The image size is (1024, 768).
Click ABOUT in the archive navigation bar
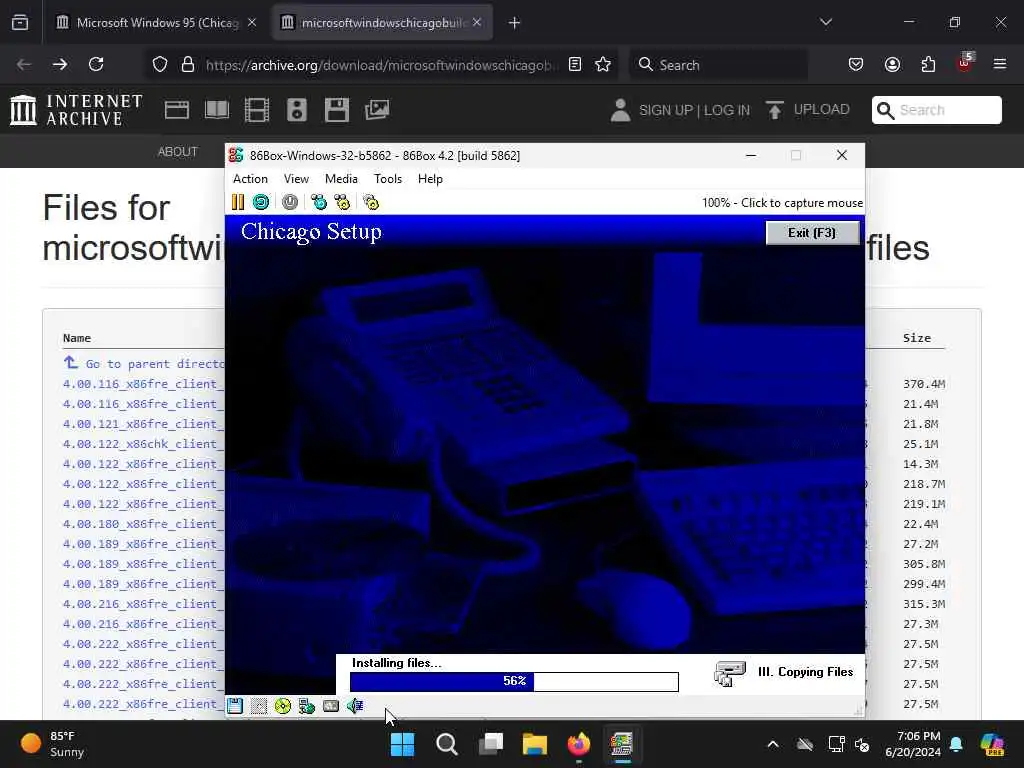(178, 152)
